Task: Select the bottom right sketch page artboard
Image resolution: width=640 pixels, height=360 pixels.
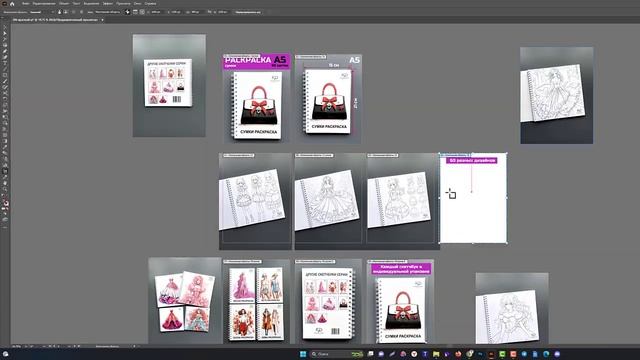Action: (x=512, y=308)
